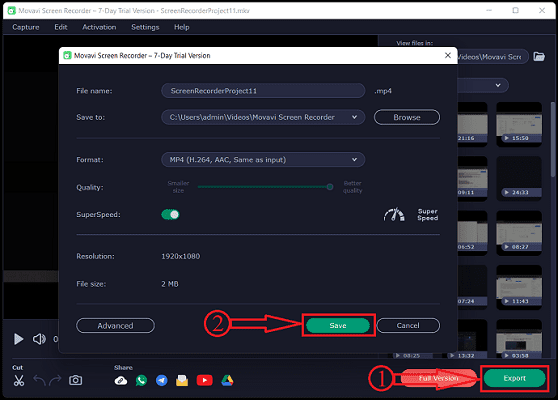This screenshot has height=400, width=558.
Task: Share to Telegram
Action: 162,381
